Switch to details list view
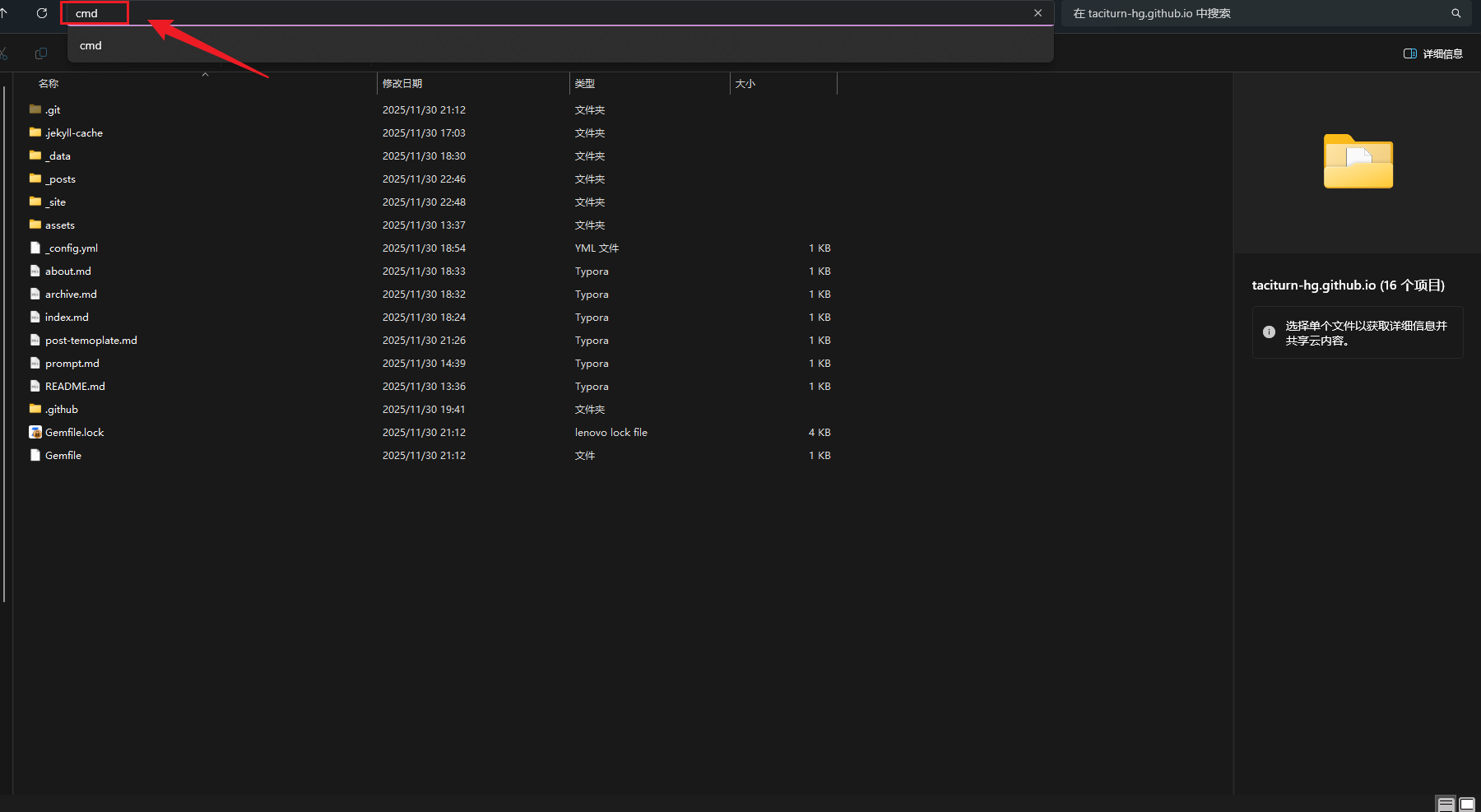This screenshot has height=812, width=1481. [x=1446, y=804]
